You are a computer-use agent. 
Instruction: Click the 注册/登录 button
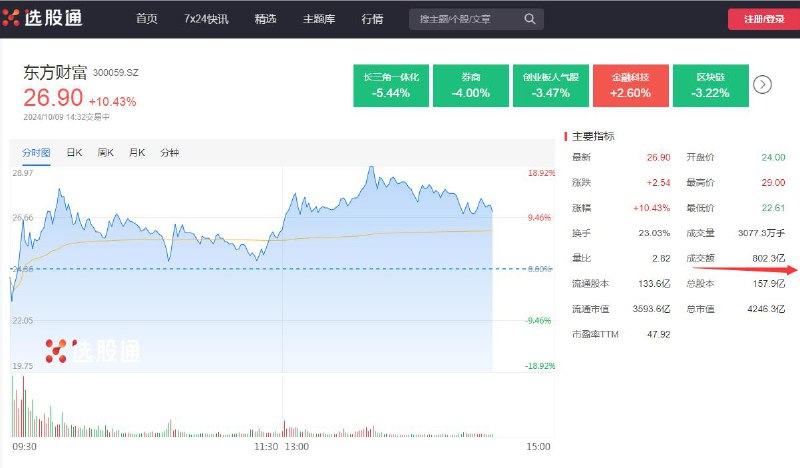(764, 19)
